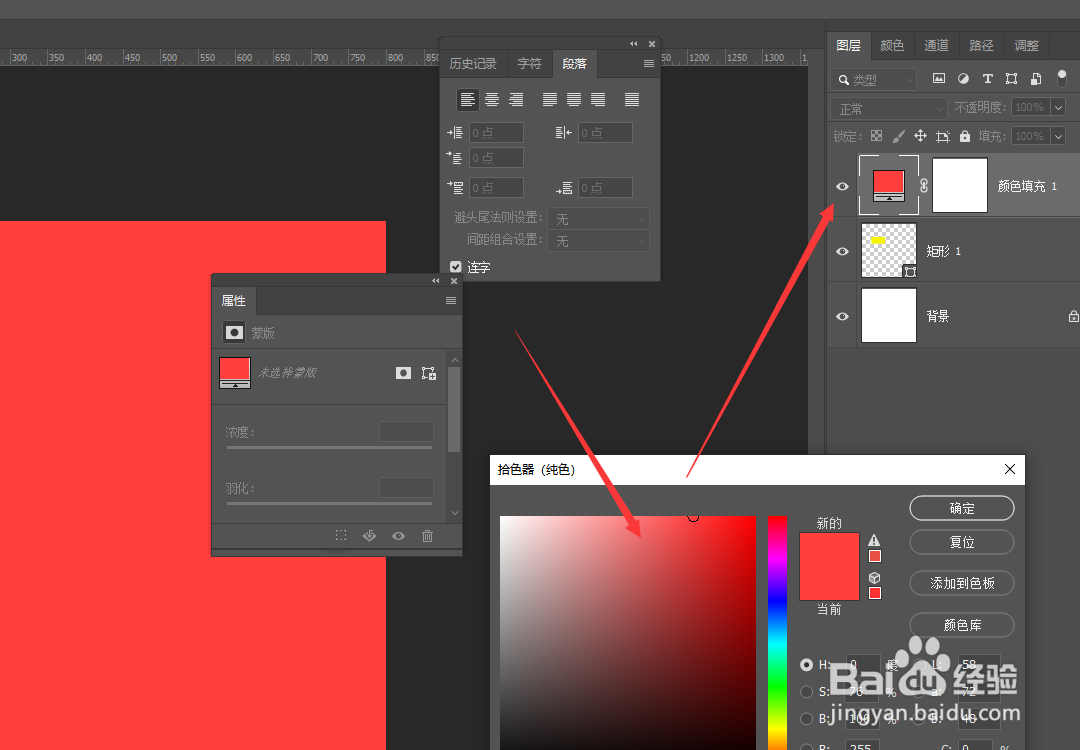Viewport: 1080px width, 750px height.
Task: Select center align text in Paragraph panel
Action: 492,100
